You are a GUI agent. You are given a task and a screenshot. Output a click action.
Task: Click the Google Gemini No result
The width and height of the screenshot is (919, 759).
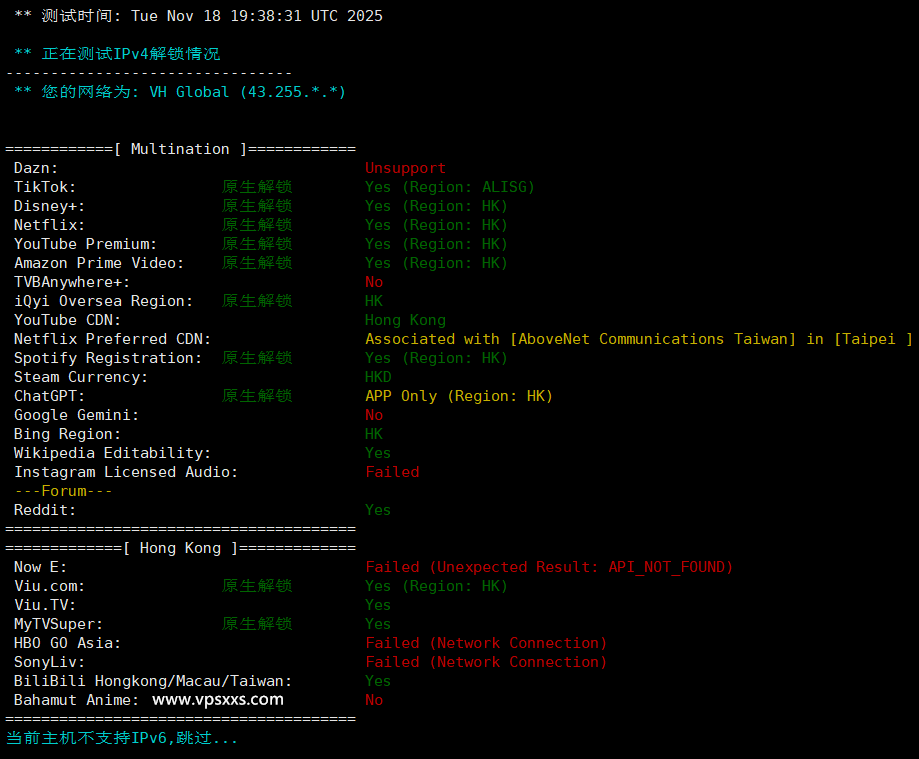[374, 415]
